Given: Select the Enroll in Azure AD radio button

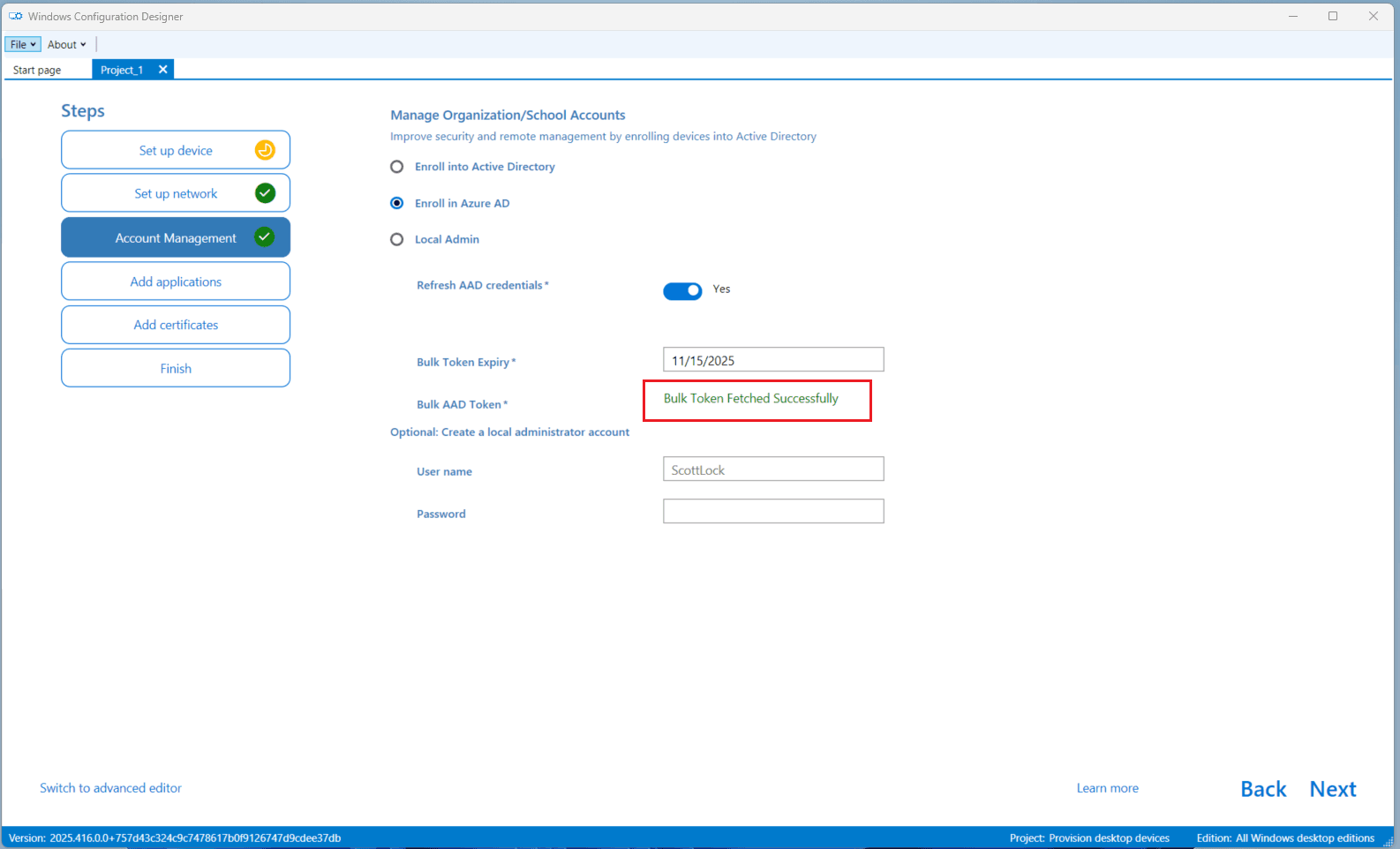Looking at the screenshot, I should [x=397, y=203].
